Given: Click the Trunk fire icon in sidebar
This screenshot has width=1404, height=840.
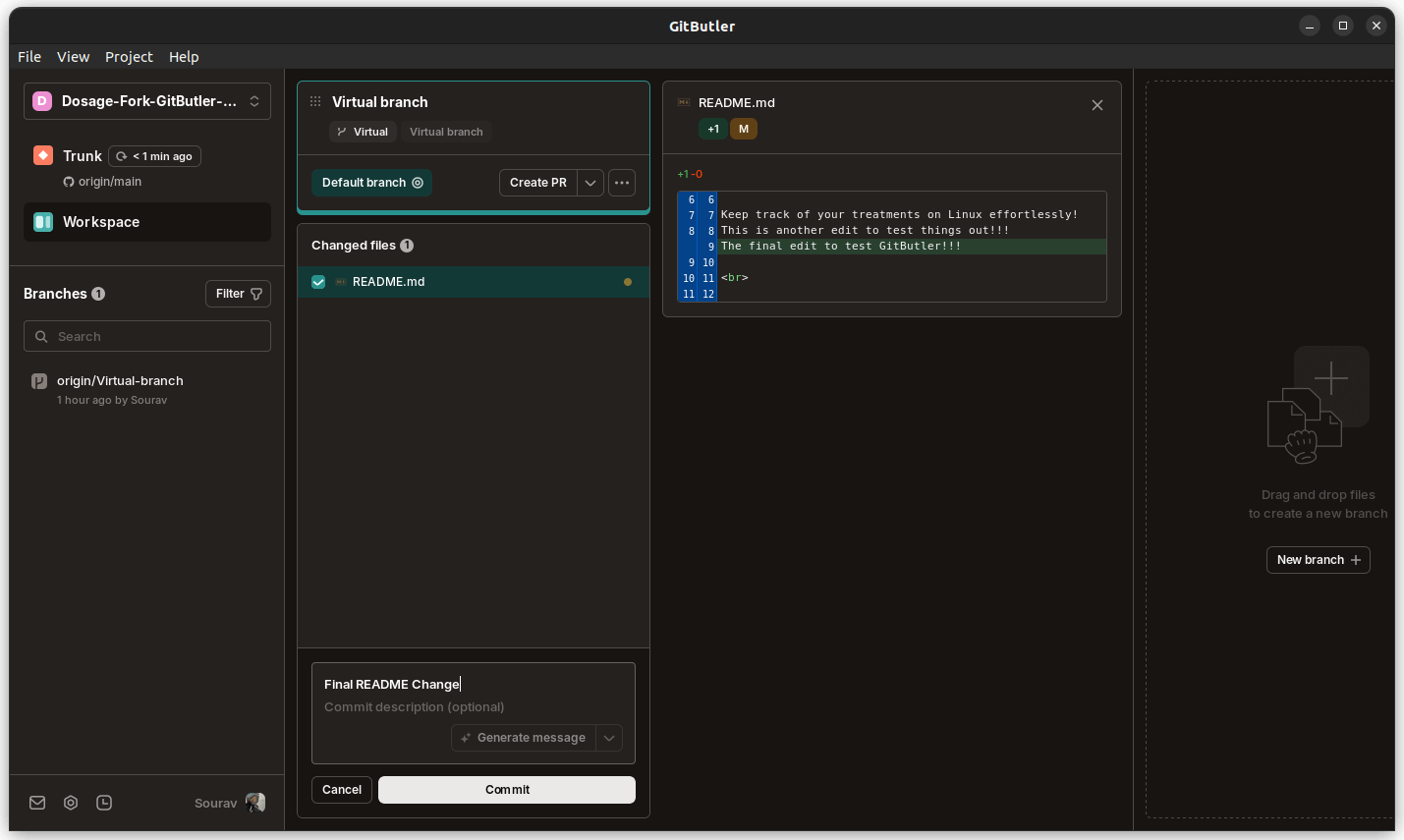Looking at the screenshot, I should coord(42,155).
